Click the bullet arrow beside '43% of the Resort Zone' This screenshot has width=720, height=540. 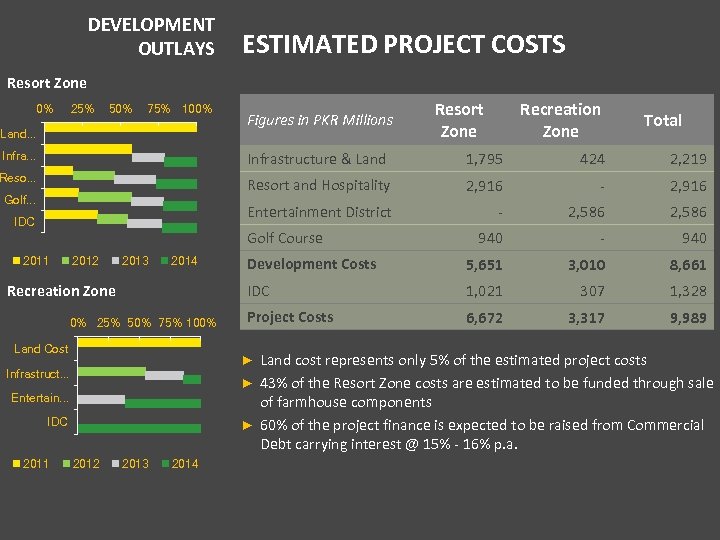248,383
